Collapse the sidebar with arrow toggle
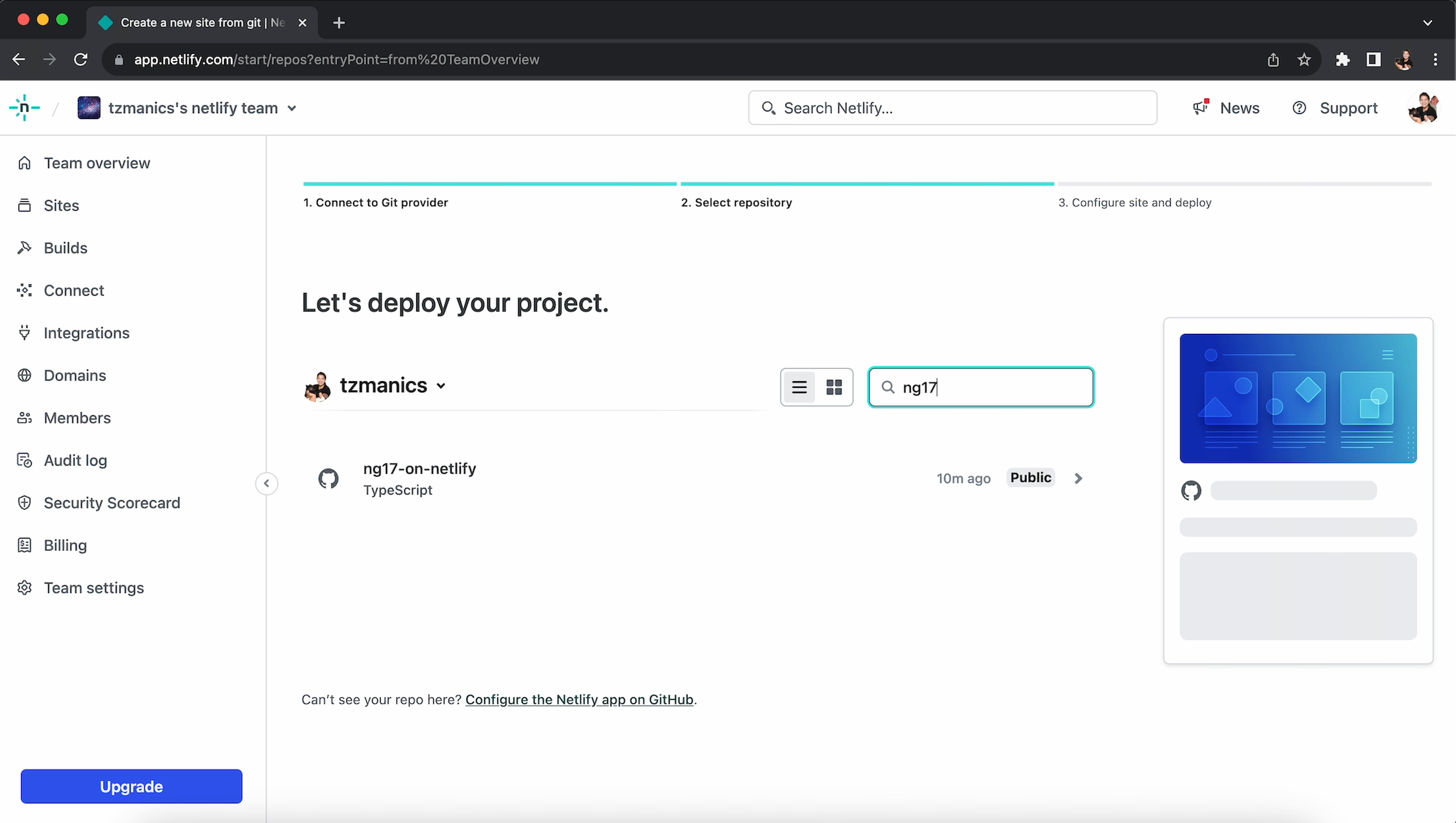The image size is (1456, 823). pyautogui.click(x=267, y=484)
